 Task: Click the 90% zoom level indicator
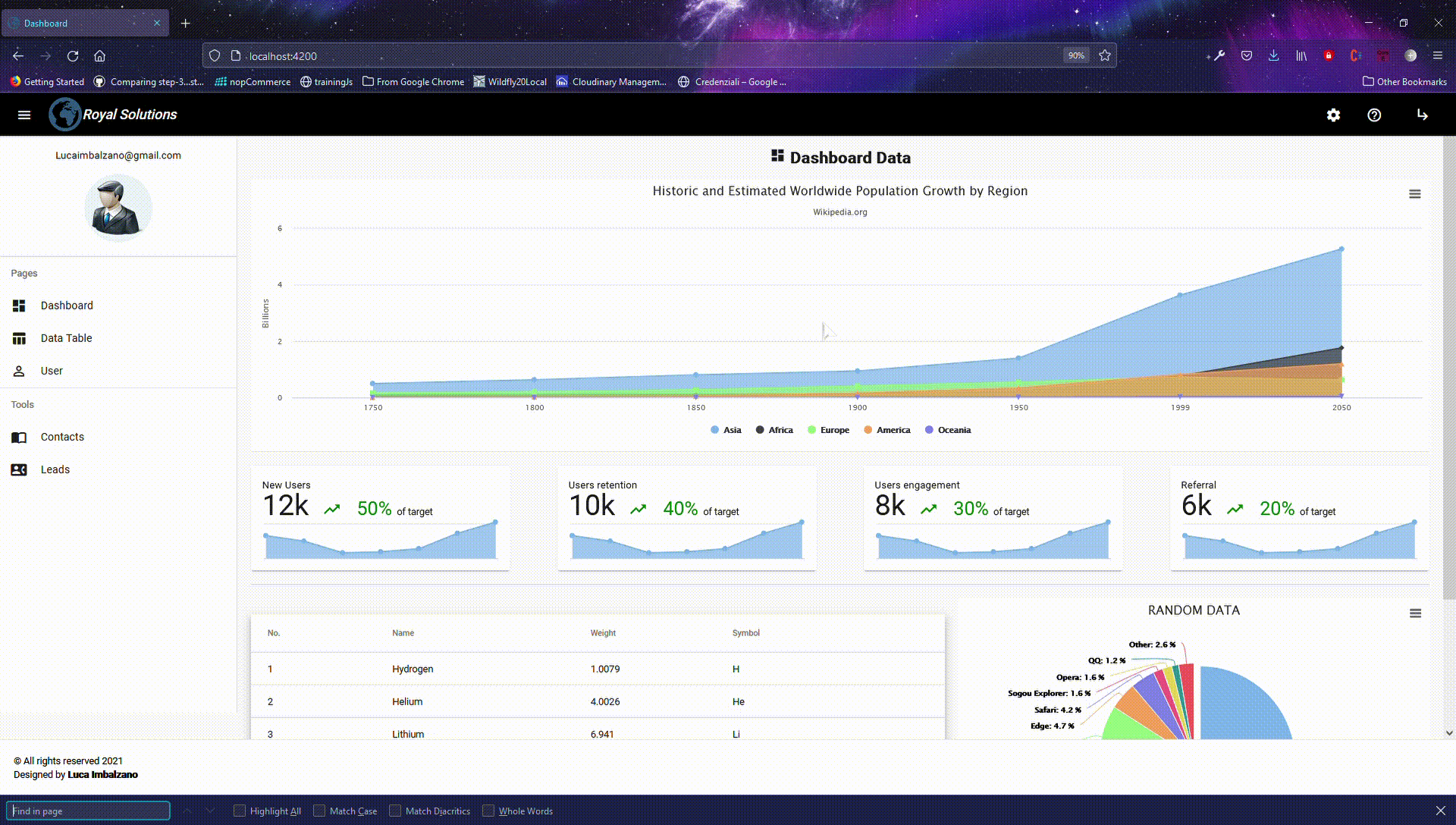pos(1076,55)
